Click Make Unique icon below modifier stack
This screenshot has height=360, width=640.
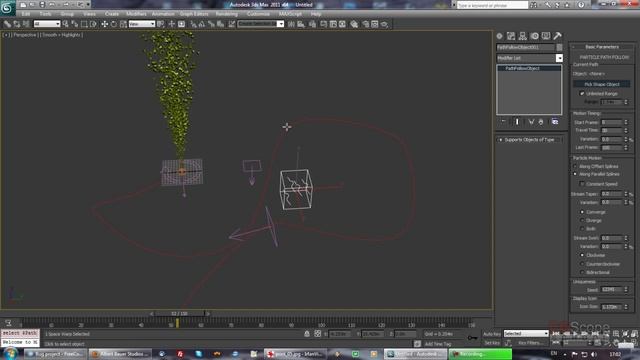click(531, 122)
